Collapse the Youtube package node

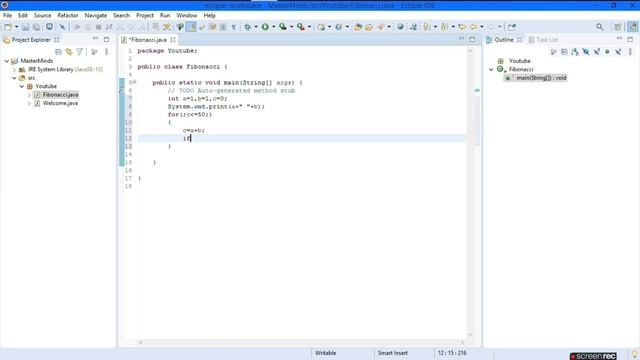[x=22, y=87]
